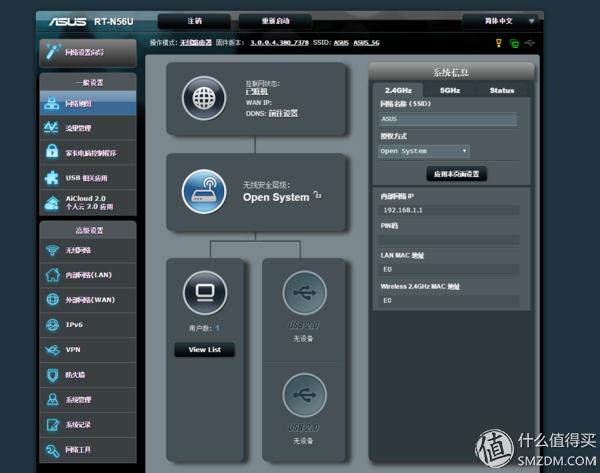Select the VPN menu item
The height and width of the screenshot is (473, 600).
coord(88,349)
